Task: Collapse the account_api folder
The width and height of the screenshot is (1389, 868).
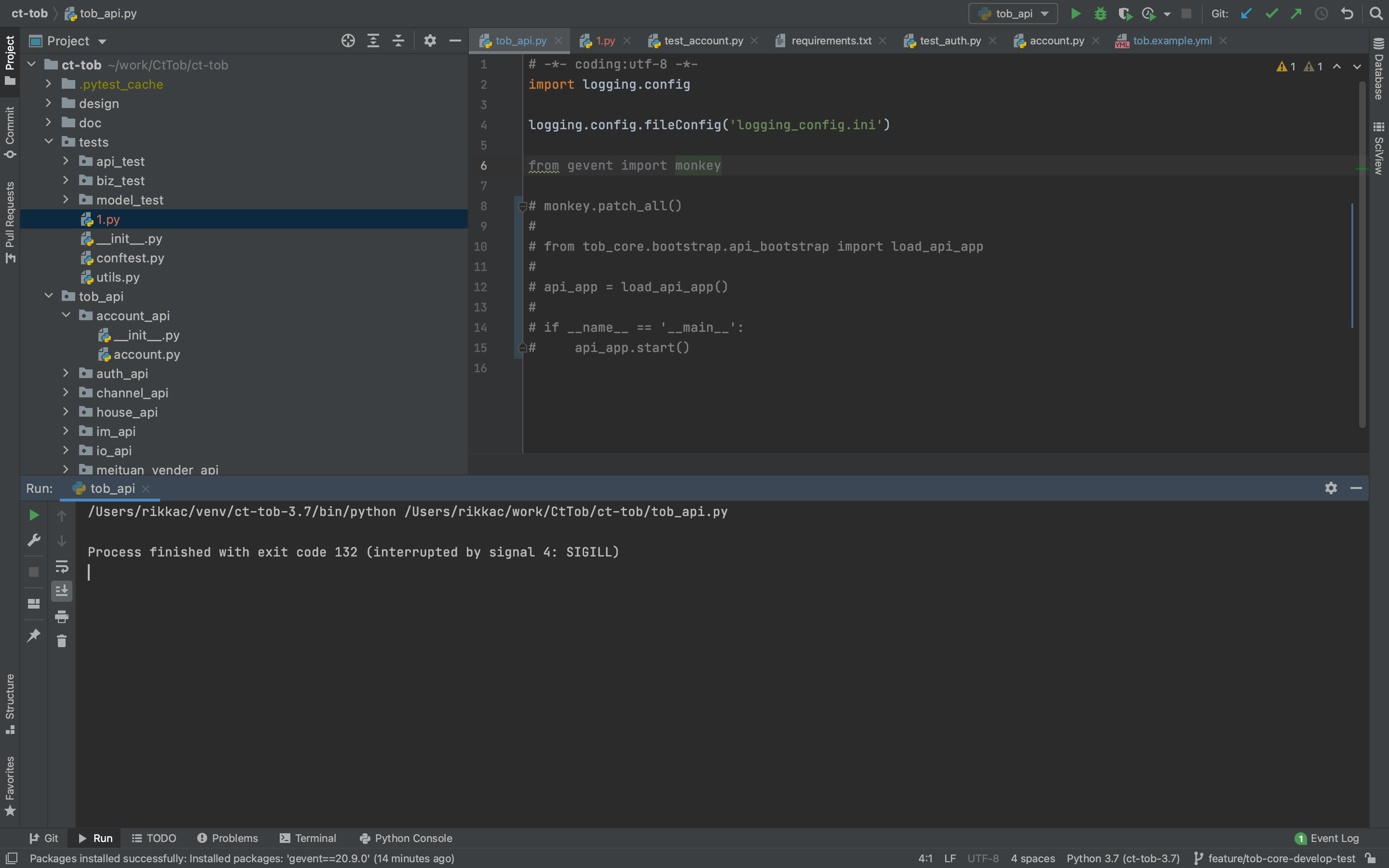Action: point(66,315)
